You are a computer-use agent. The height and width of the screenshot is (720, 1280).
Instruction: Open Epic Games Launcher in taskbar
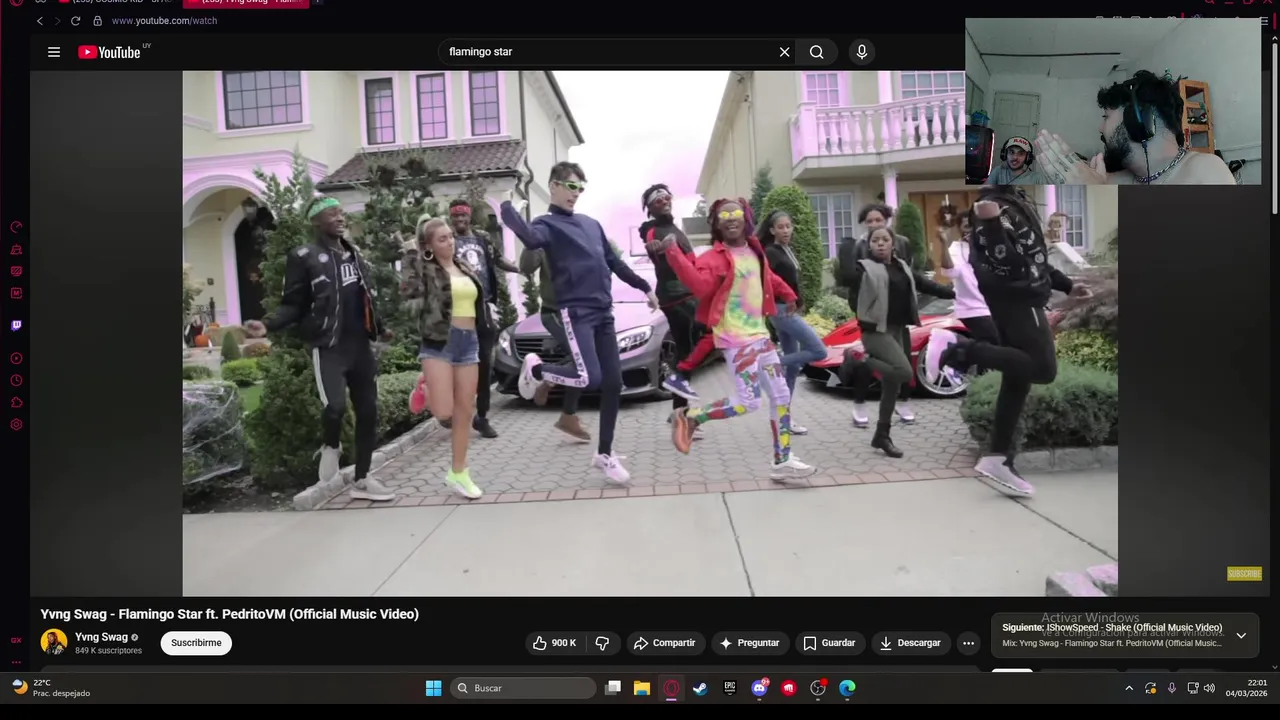[x=730, y=688]
